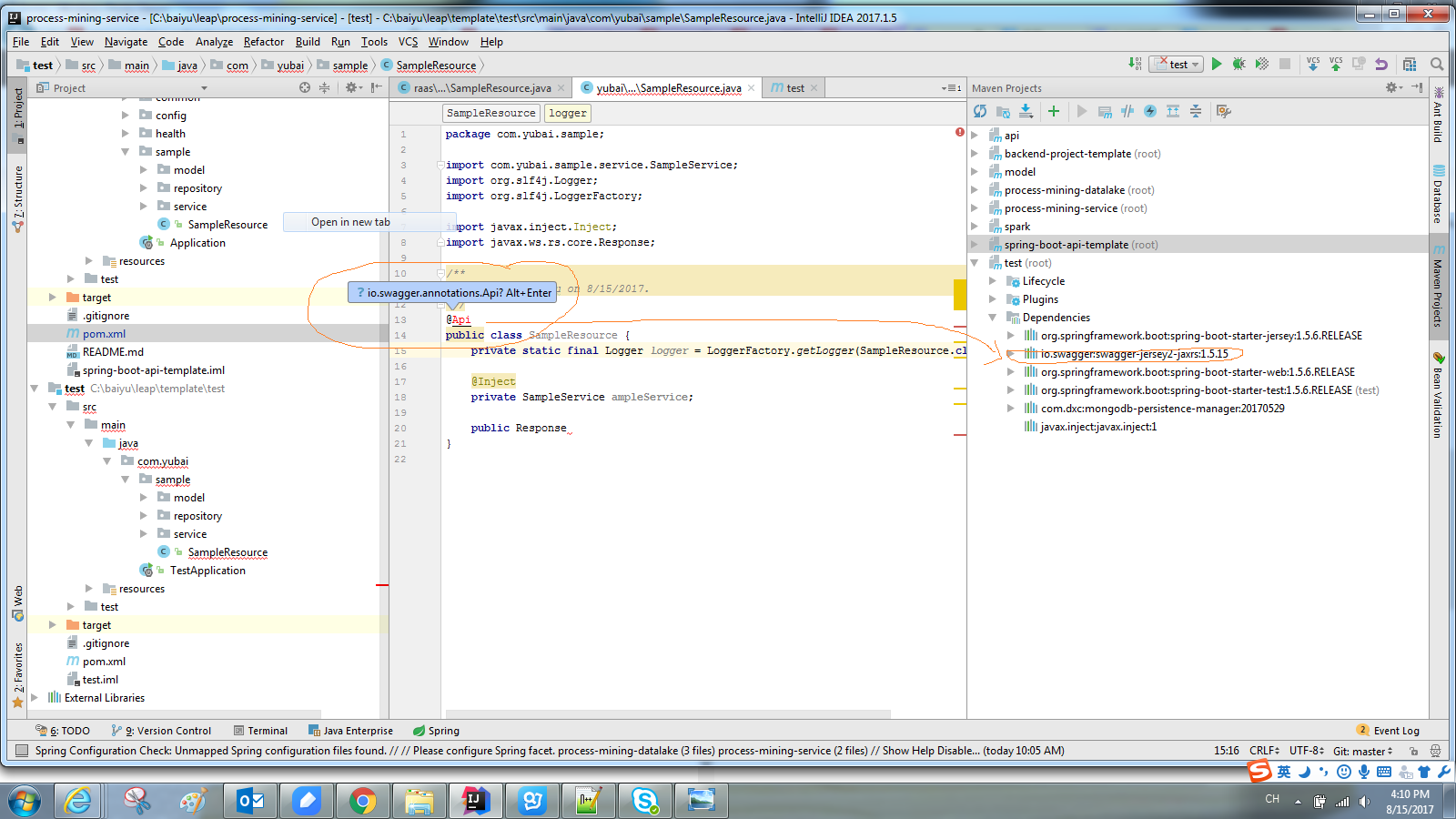
Task: Expand the health folder in Project tree
Action: 125,134
